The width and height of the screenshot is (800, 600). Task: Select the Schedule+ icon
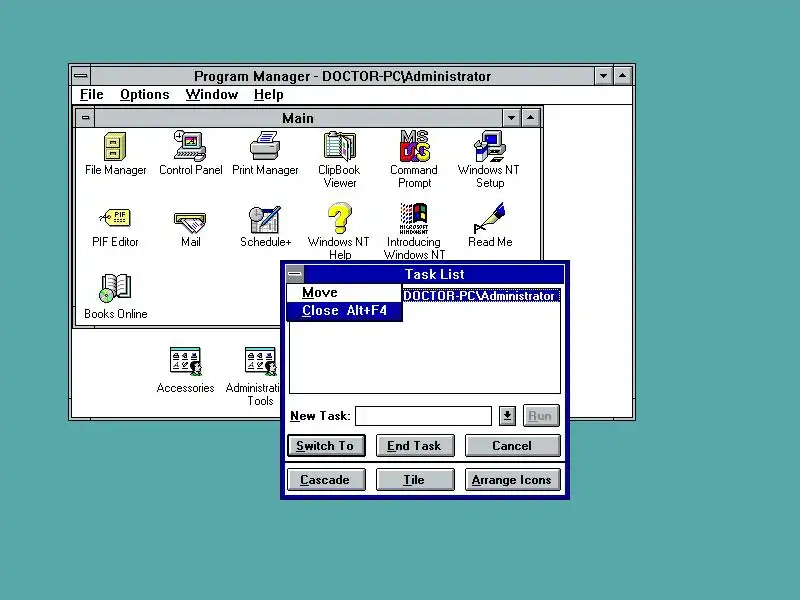(x=265, y=219)
